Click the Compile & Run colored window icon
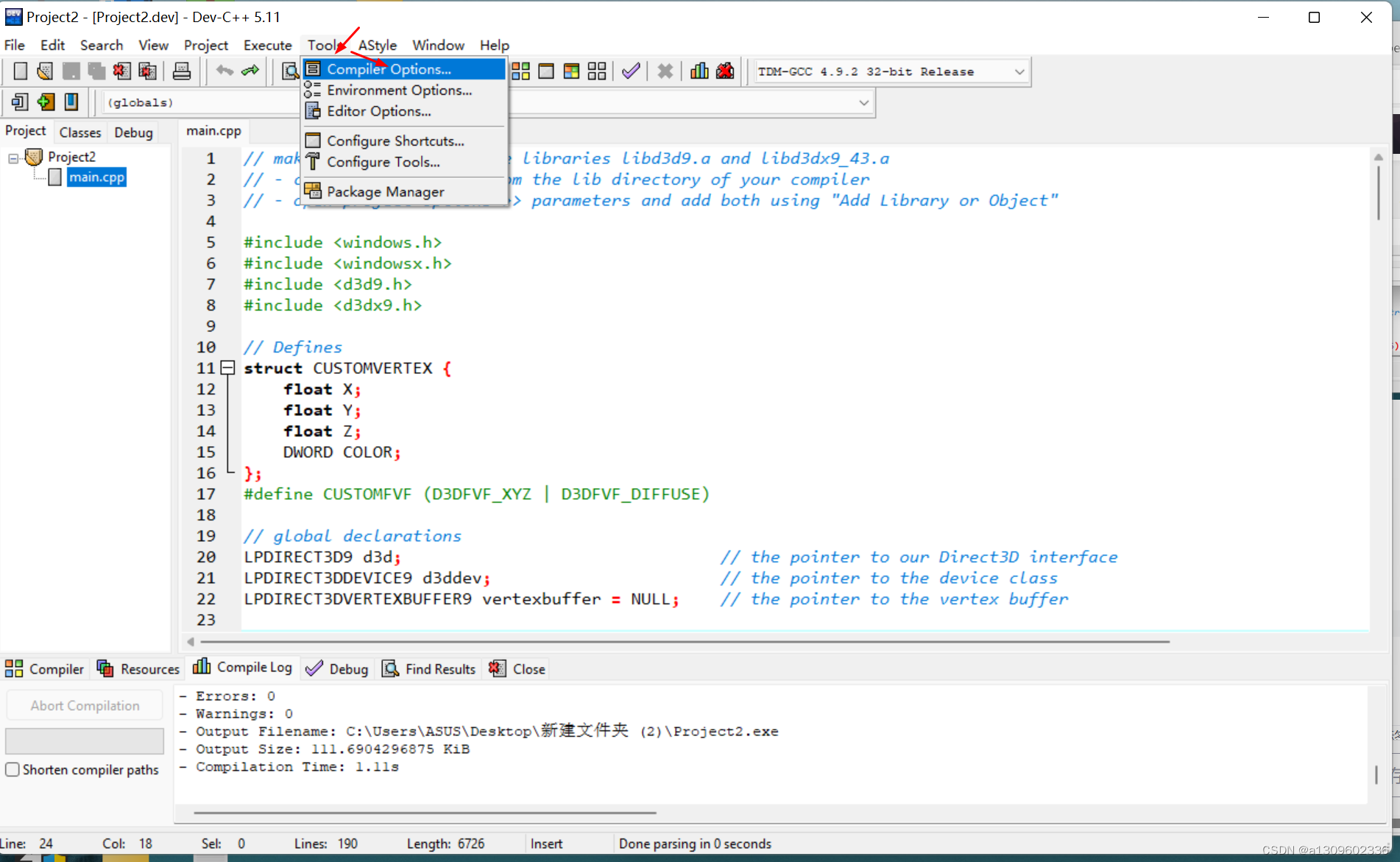 click(571, 71)
